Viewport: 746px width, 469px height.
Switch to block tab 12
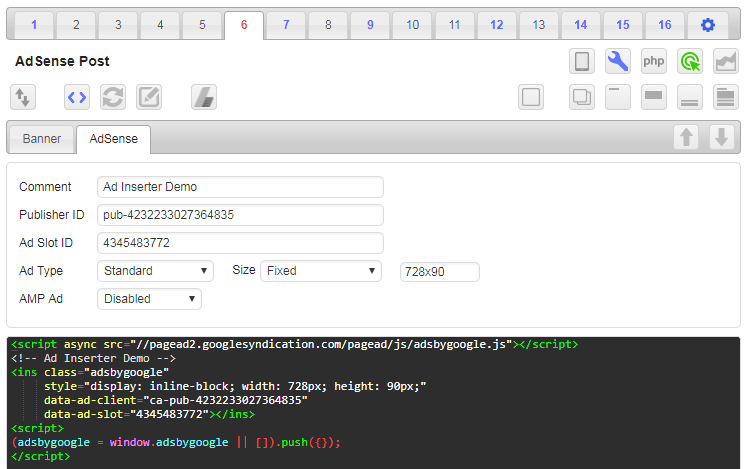click(497, 25)
